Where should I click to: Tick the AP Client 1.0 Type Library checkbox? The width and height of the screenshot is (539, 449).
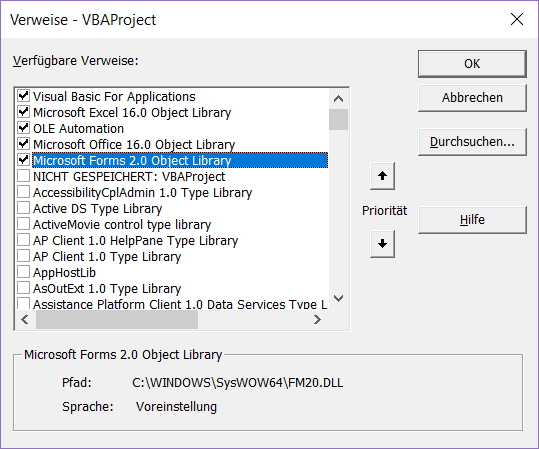23,256
